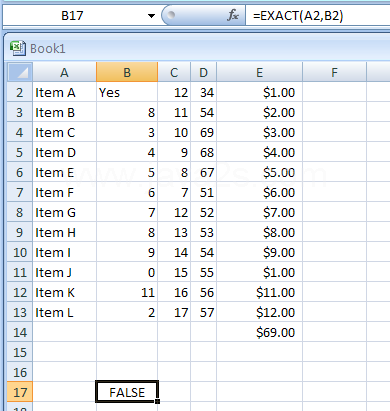Viewport: 390px width, 411px height.
Task: Click cell containing Item A
Action: [64, 92]
